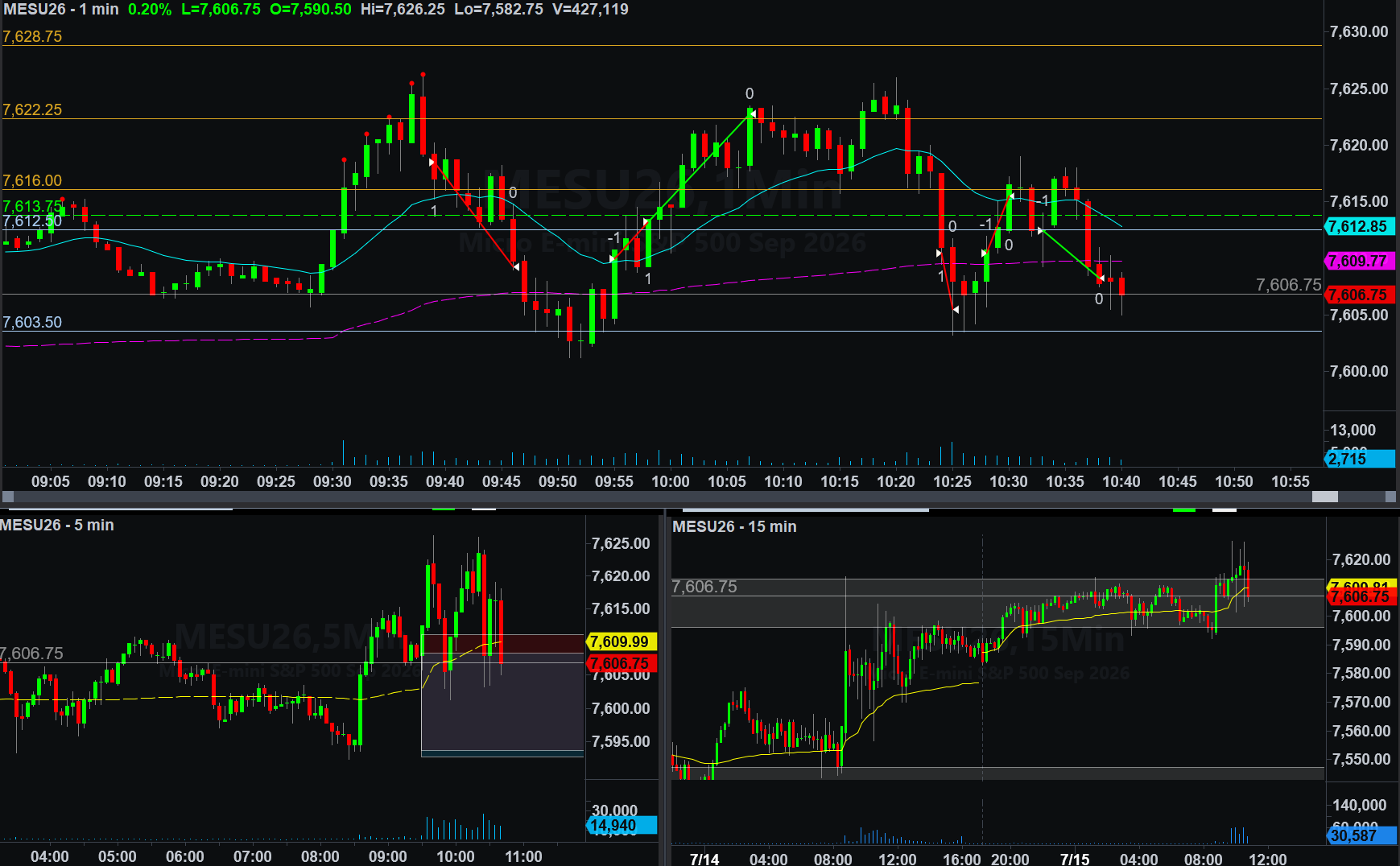The width and height of the screenshot is (1400, 866).
Task: Click the 10:55 time label on 1 min chart
Action: (x=1291, y=481)
